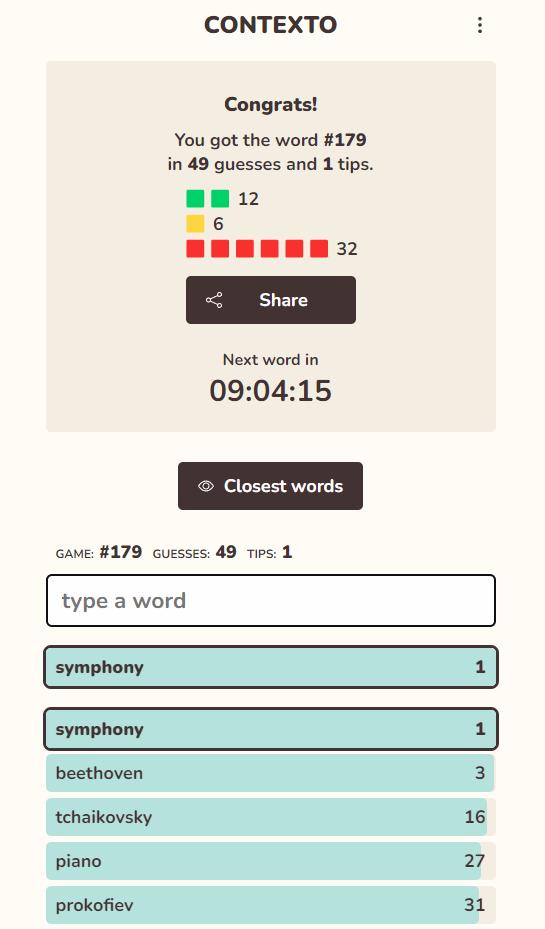This screenshot has width=545, height=929.
Task: Click the last red square in results
Action: (x=319, y=248)
